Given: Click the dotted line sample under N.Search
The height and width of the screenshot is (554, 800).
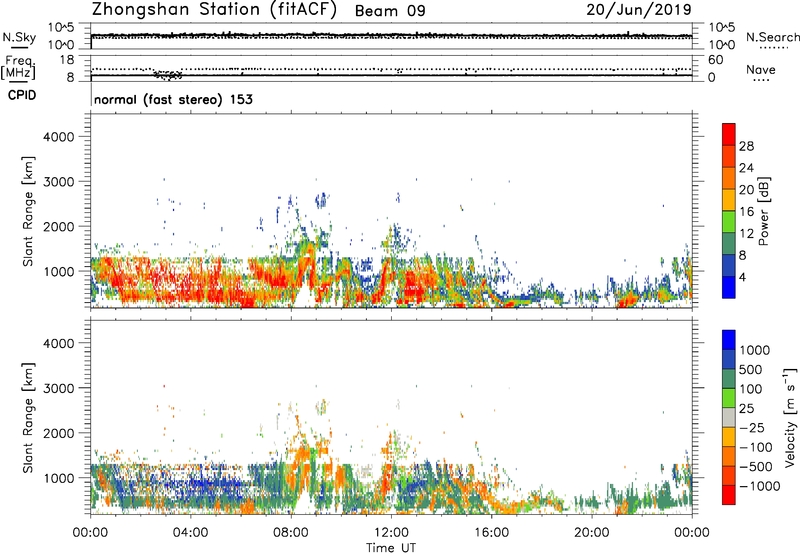Looking at the screenshot, I should click(x=774, y=48).
